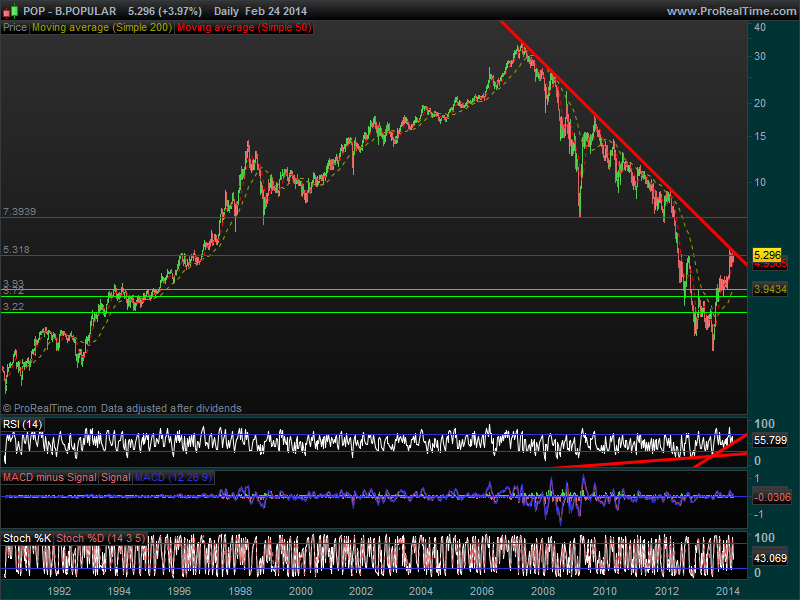Click the candlestick icon beside the POP title

coord(11,11)
